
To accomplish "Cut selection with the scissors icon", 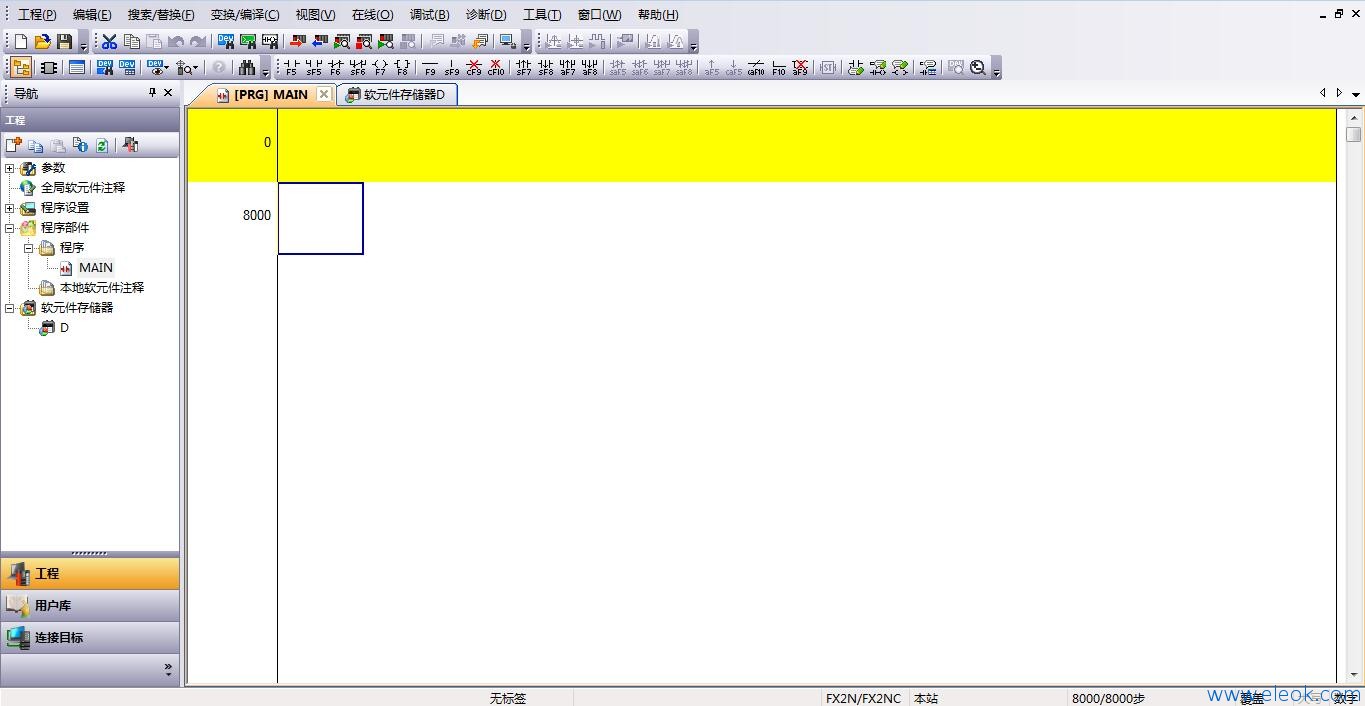I will pyautogui.click(x=109, y=41).
